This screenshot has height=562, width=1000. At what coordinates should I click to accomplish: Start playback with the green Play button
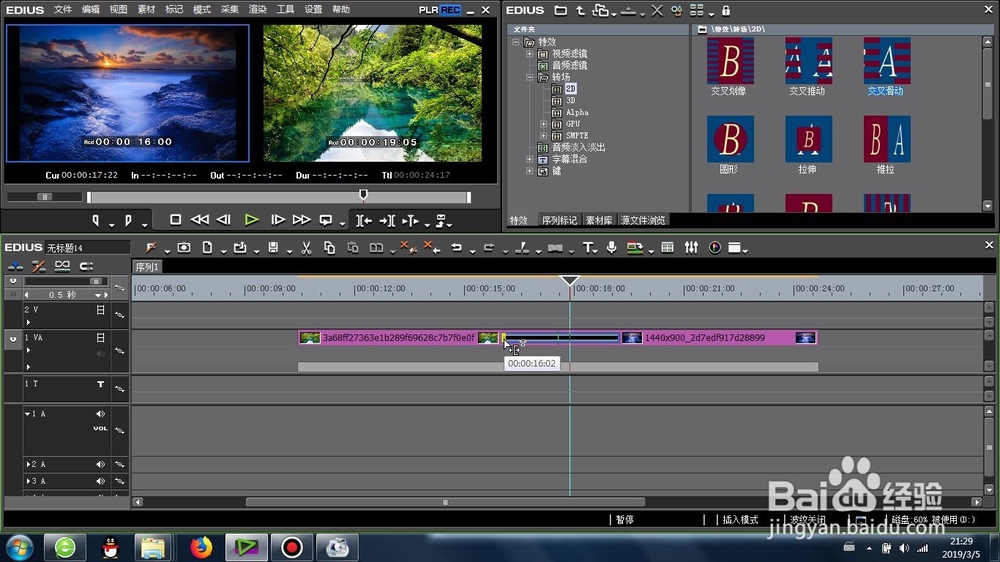251,220
